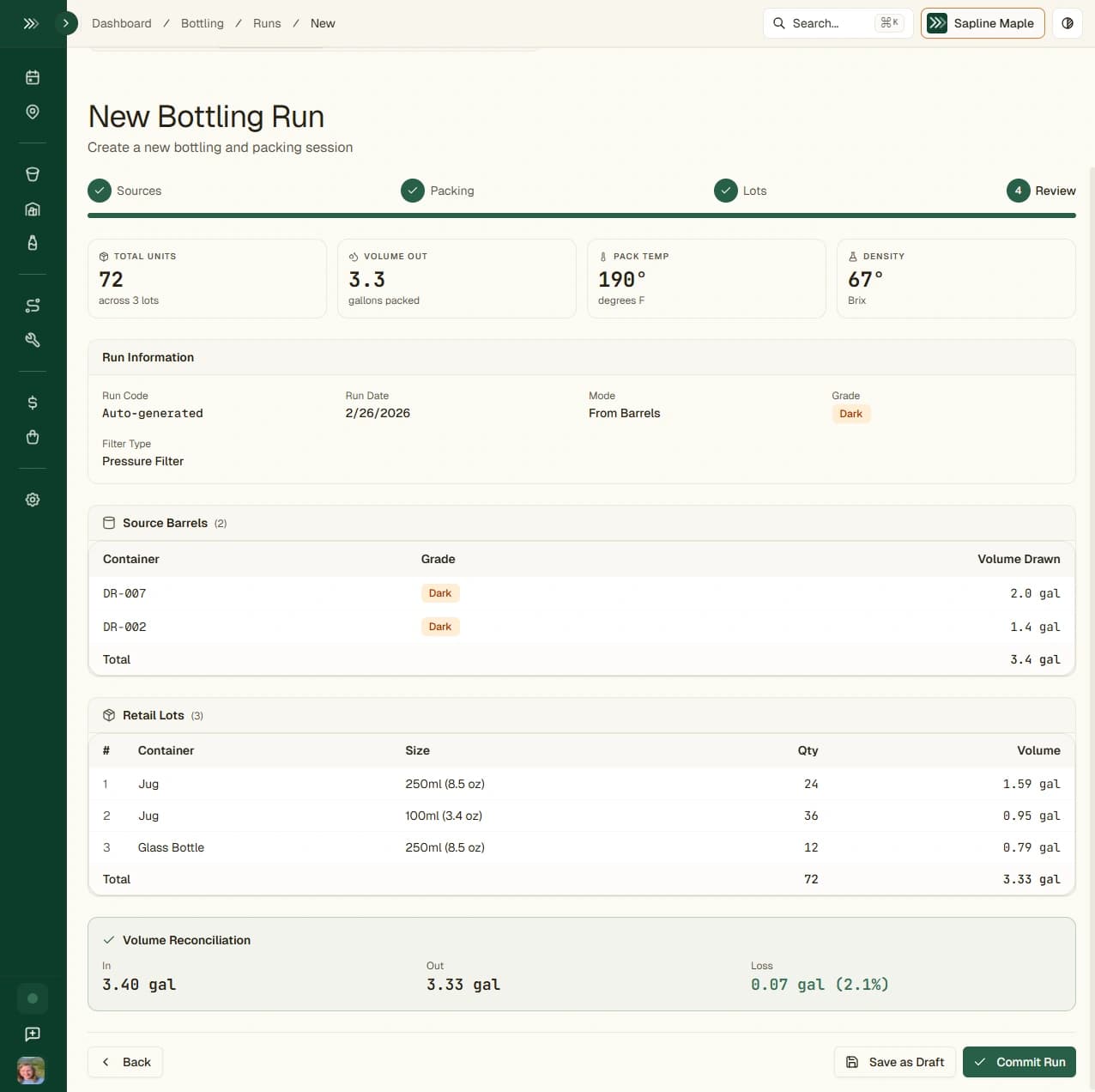
Task: Open the sap bucket icon in sidebar
Action: 33,174
